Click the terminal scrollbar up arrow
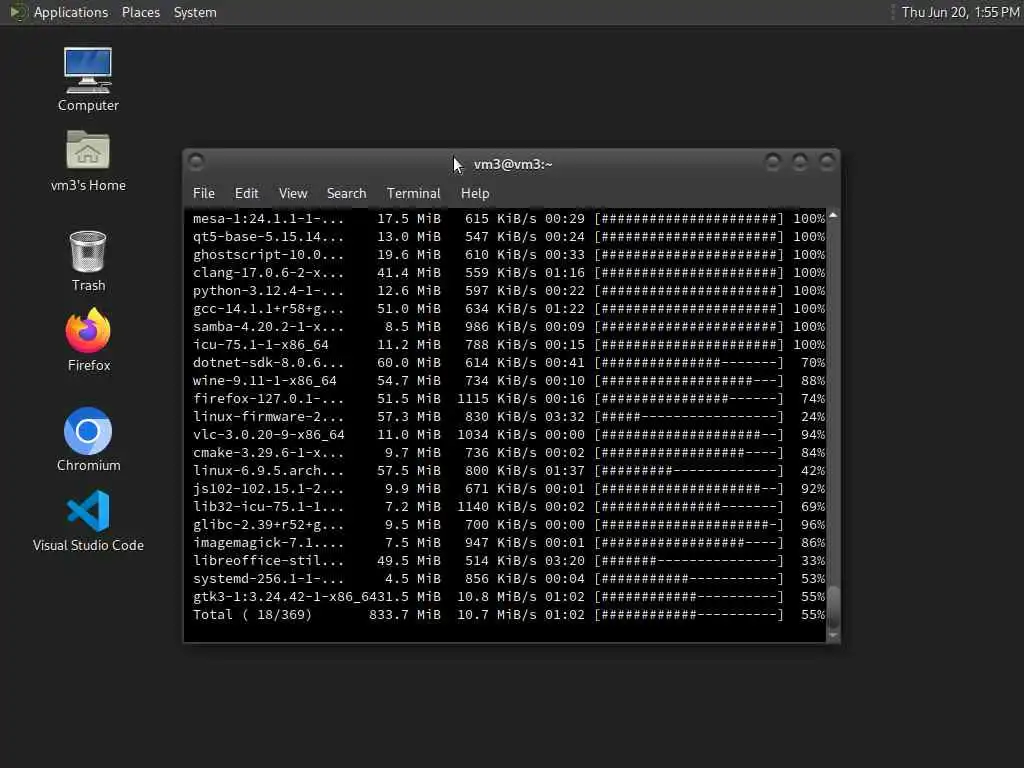Viewport: 1024px width, 768px height. [x=833, y=216]
